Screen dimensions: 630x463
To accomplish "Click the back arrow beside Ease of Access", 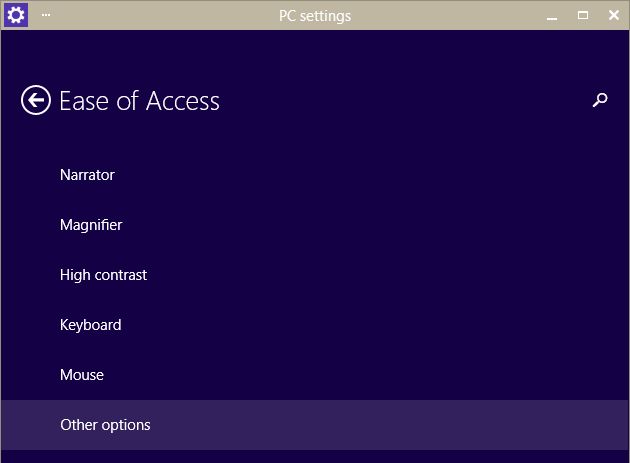I will [x=36, y=100].
